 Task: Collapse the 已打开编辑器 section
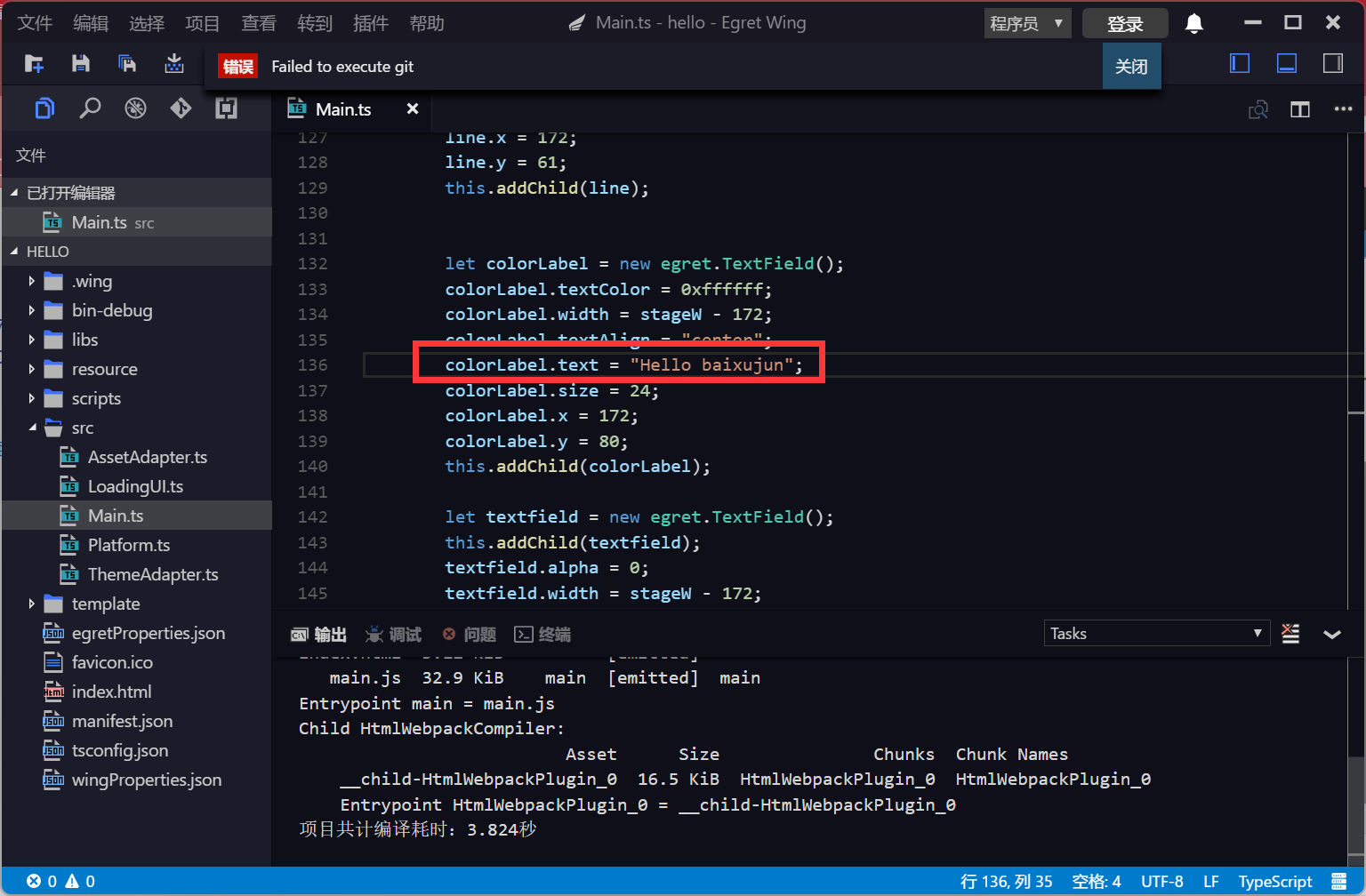click(x=137, y=193)
